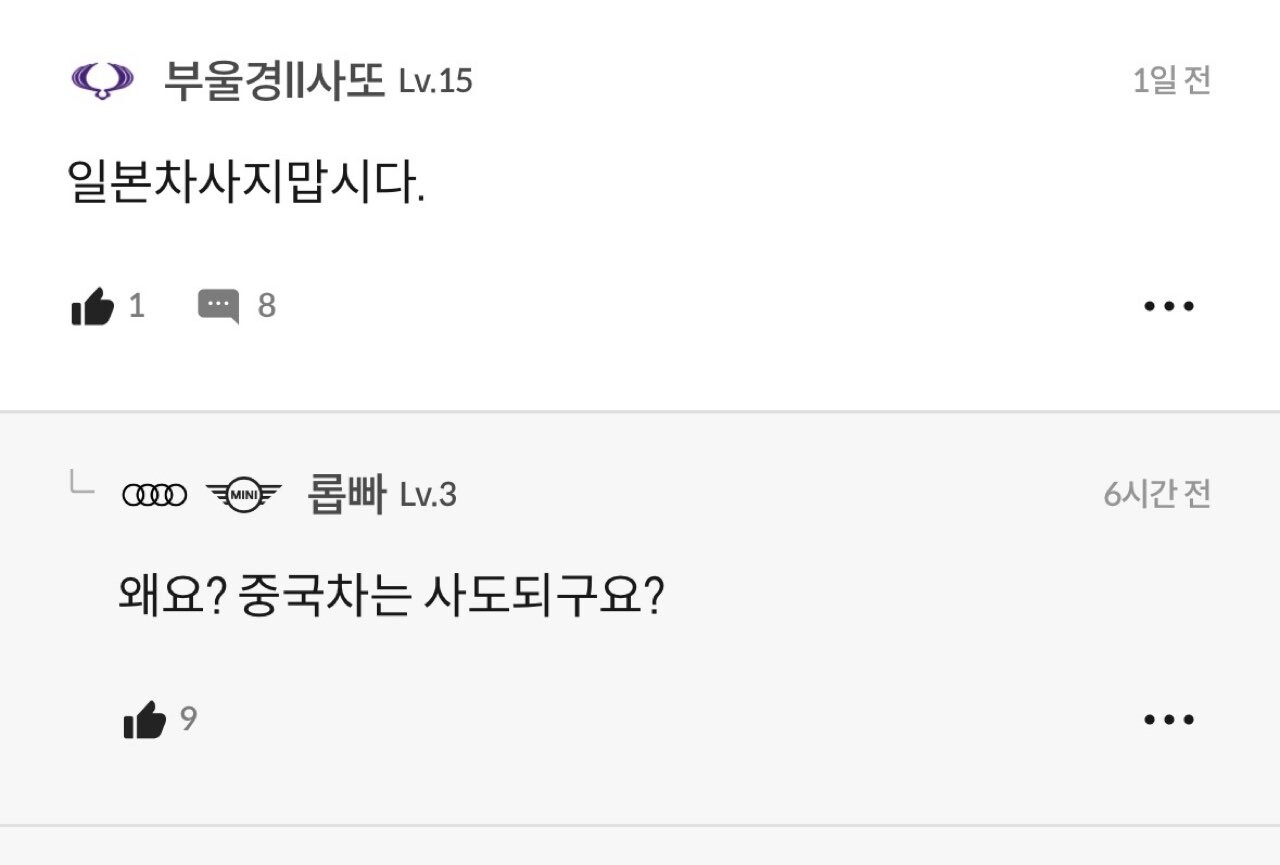Like the reply by 롭빠
This screenshot has height=865, width=1280.
click(145, 720)
